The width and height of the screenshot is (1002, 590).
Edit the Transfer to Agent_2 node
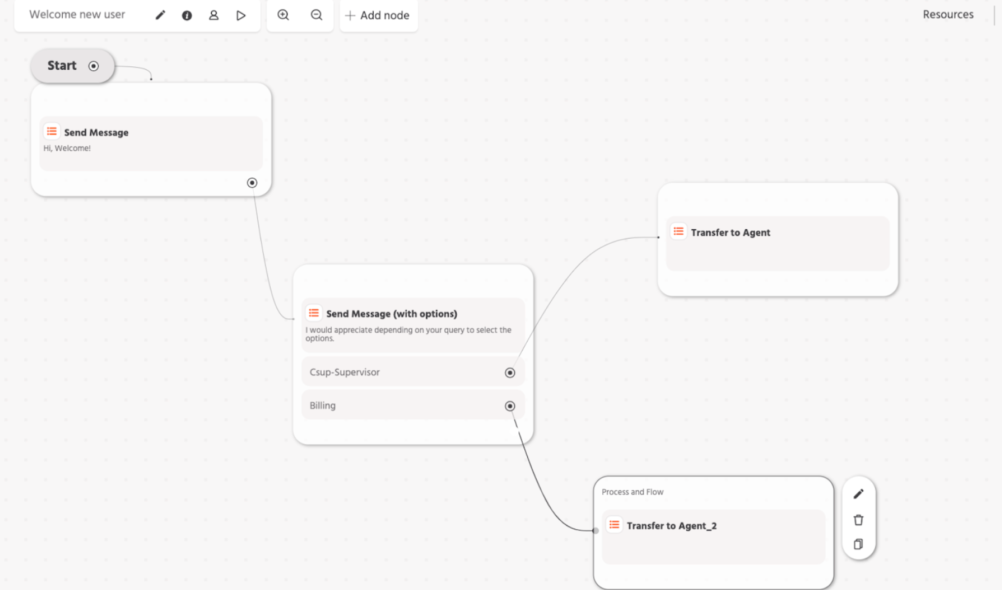tap(858, 494)
